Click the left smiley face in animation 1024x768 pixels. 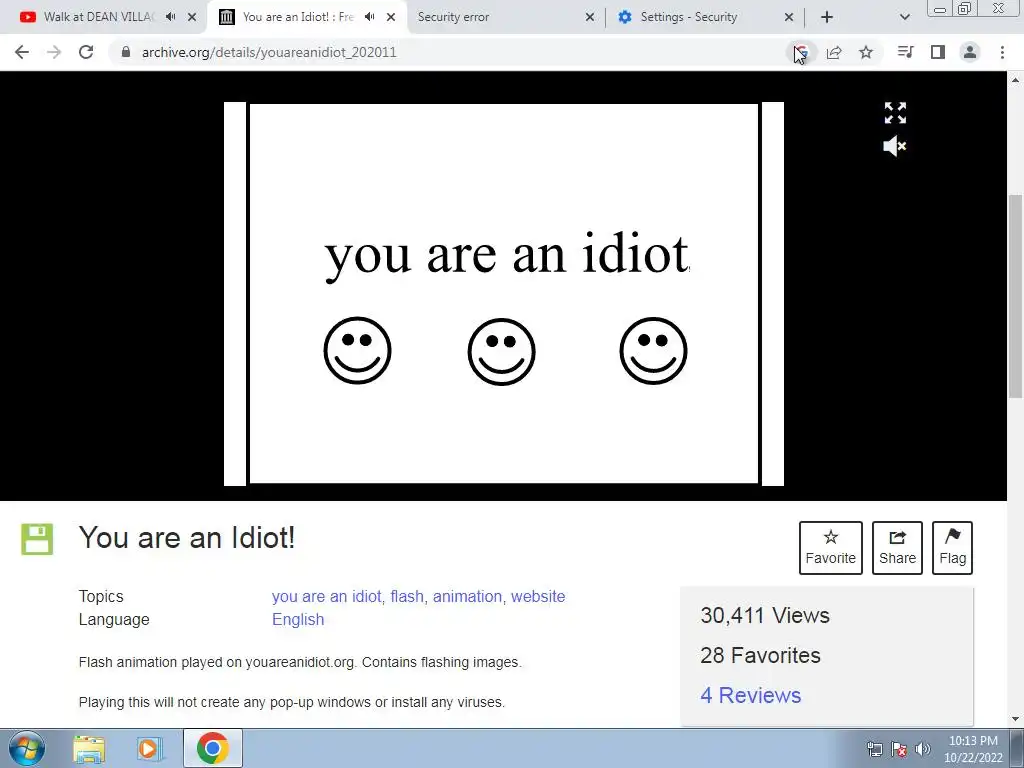[x=357, y=351]
